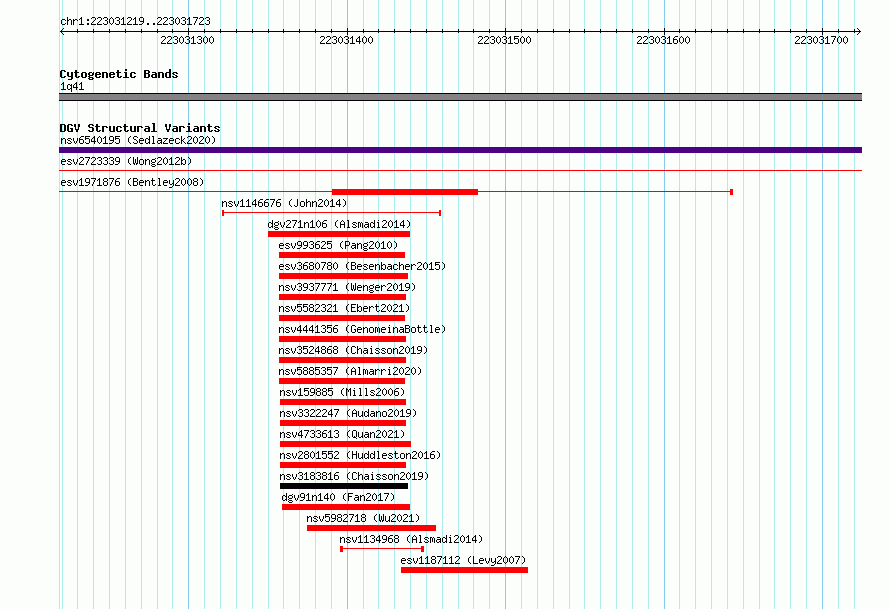Select the black nsv3183816 bar

click(344, 486)
